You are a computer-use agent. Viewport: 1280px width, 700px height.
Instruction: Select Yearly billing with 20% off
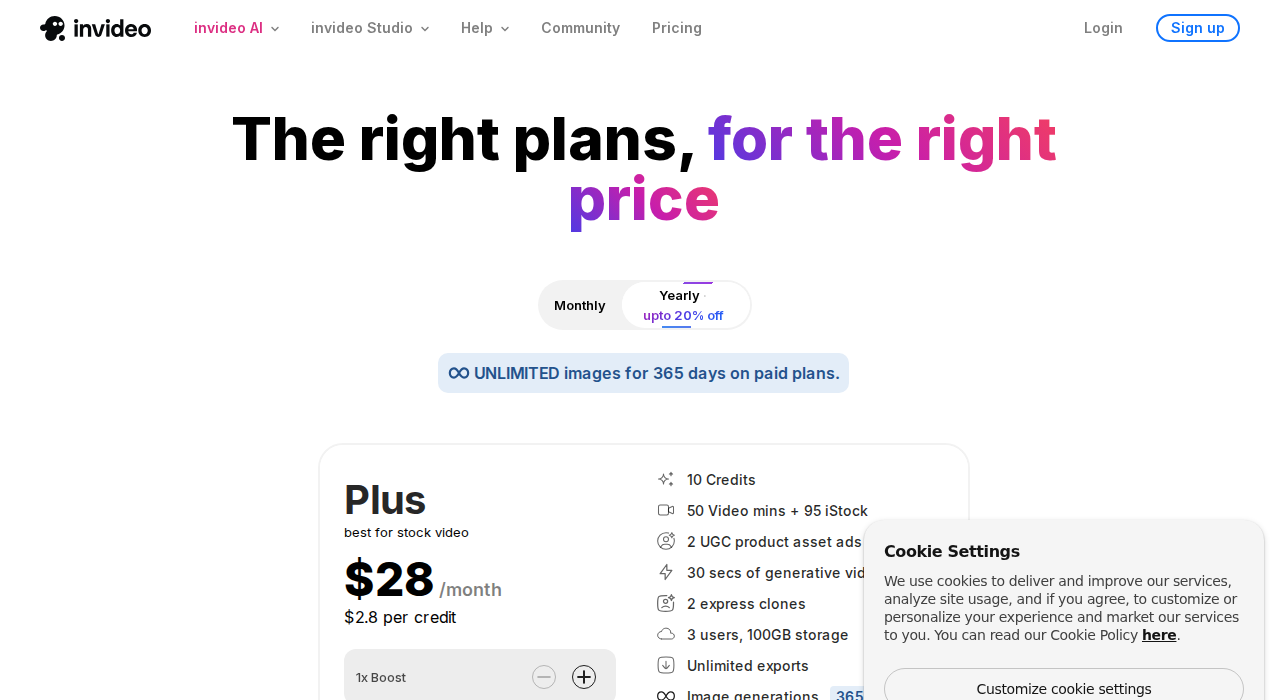(683, 304)
